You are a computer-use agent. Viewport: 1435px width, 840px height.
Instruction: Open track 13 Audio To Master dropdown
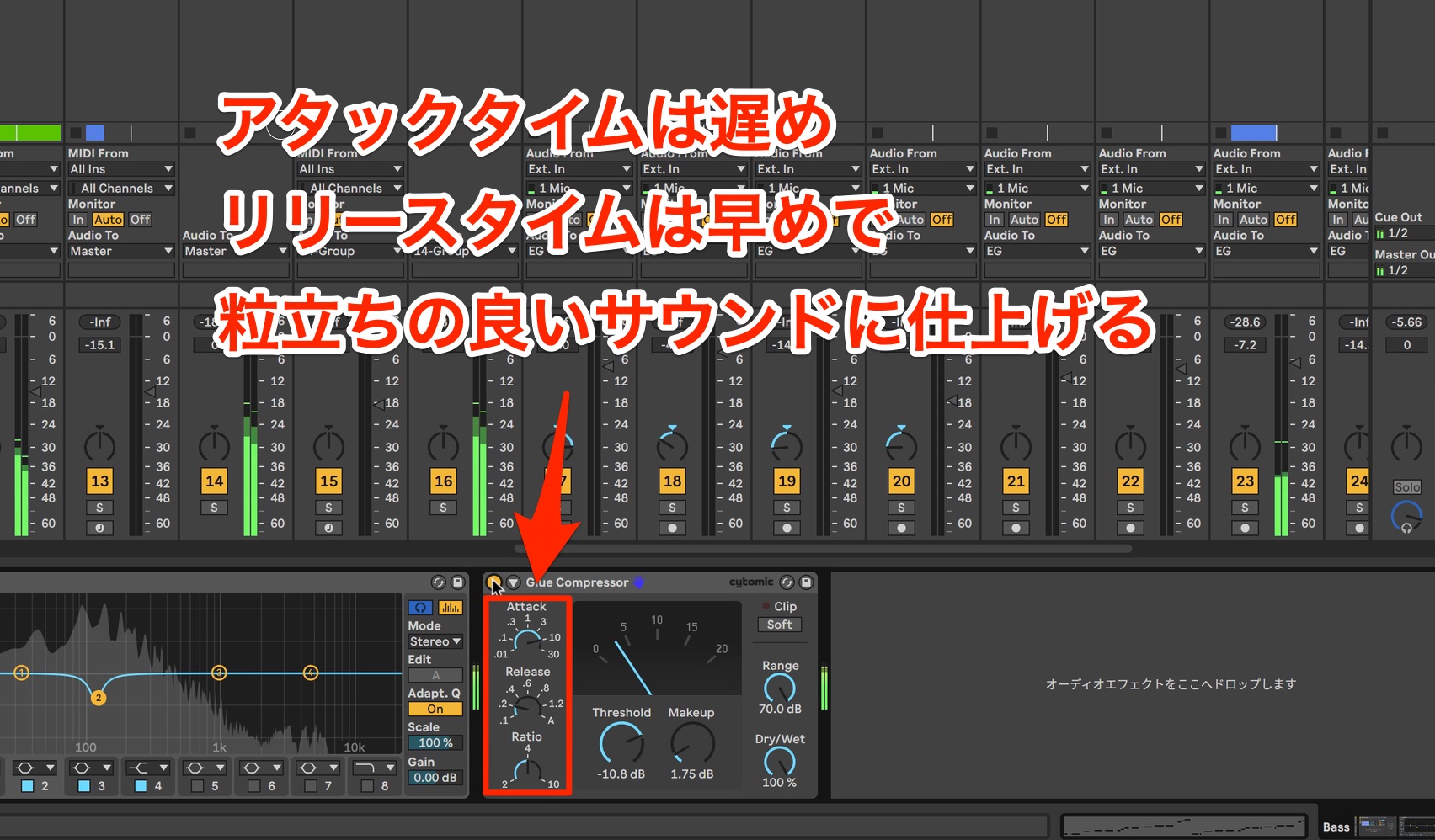coord(121,251)
